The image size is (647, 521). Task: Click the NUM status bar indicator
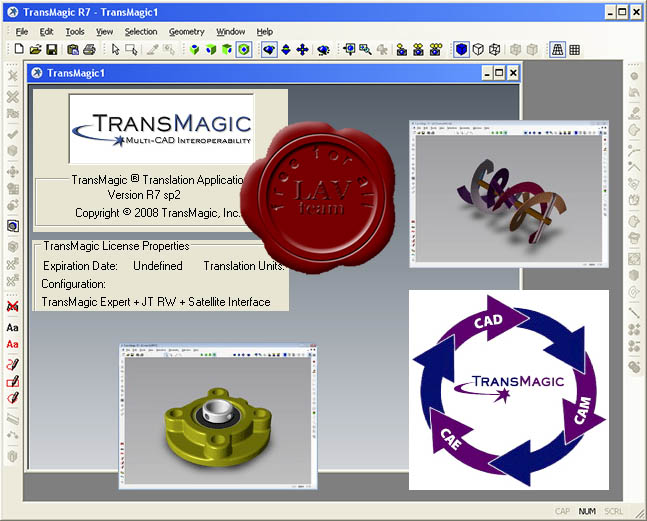tap(587, 512)
